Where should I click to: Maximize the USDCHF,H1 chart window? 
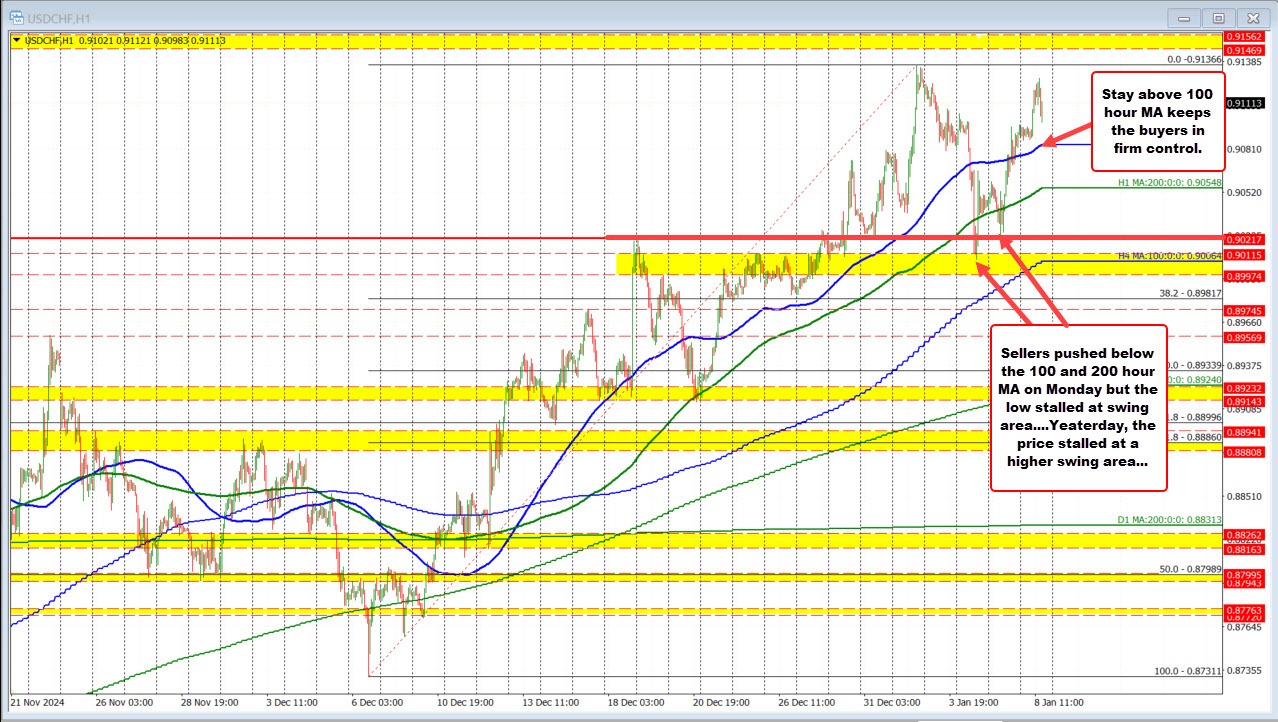pos(1218,17)
